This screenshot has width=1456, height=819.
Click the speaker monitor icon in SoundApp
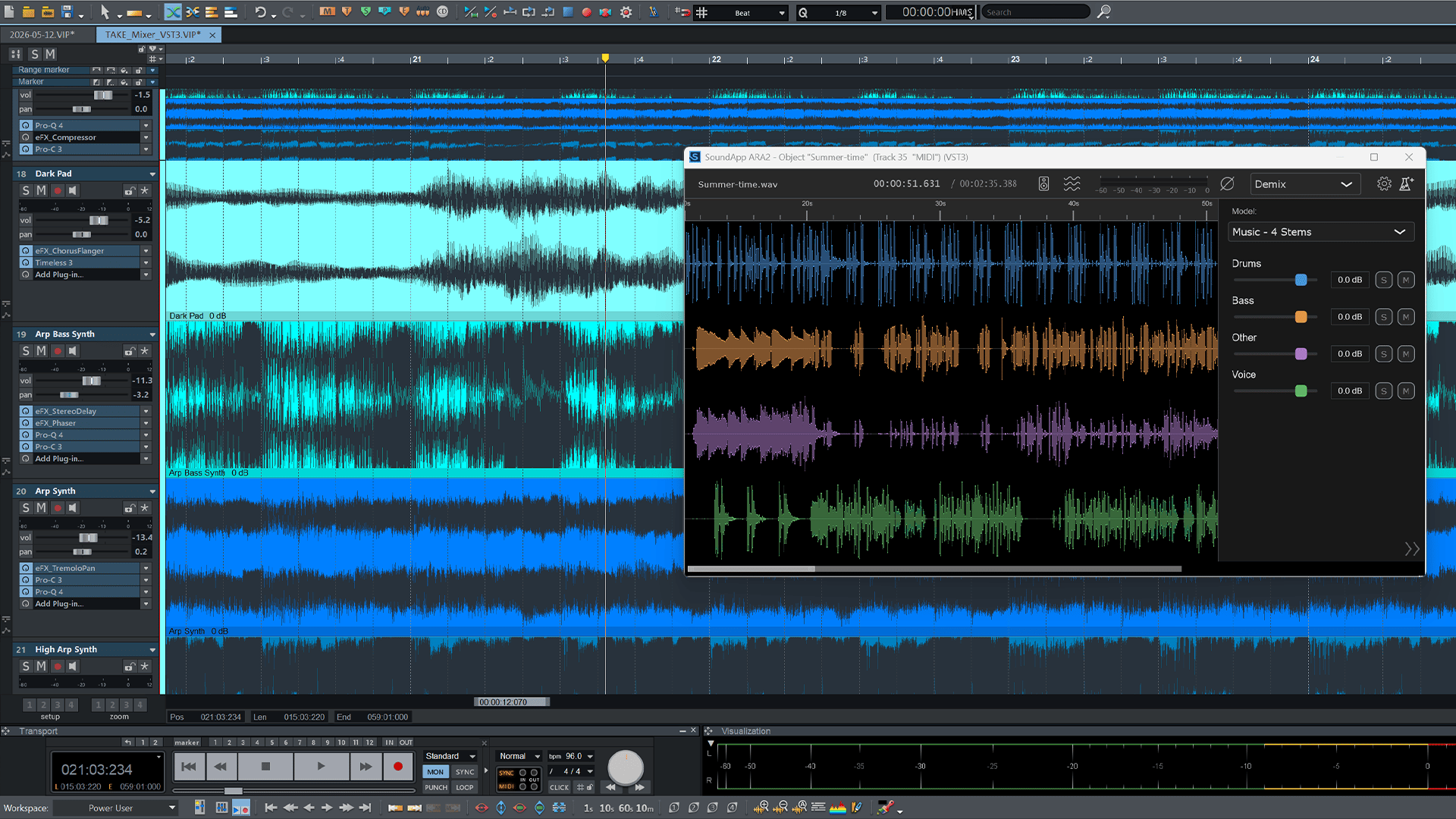click(x=1043, y=184)
